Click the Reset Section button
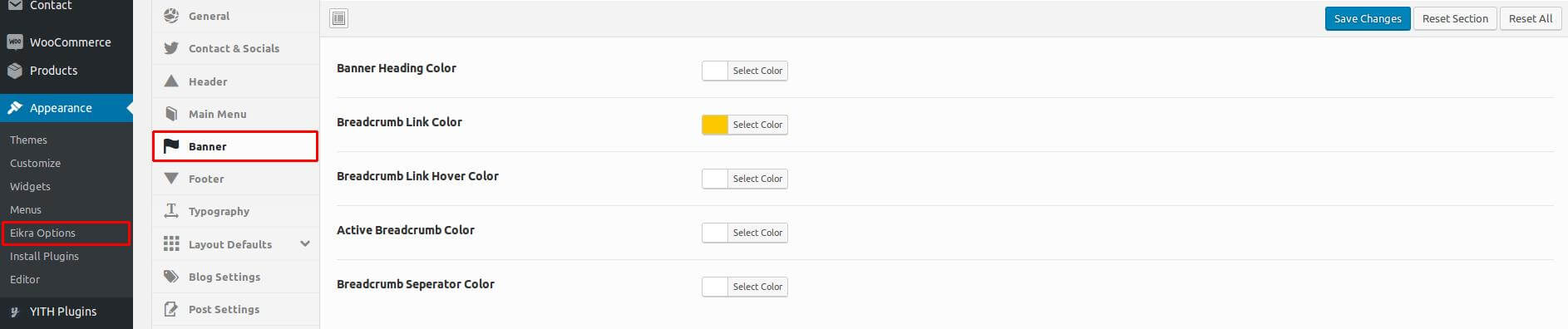1568x329 pixels. pos(1455,18)
